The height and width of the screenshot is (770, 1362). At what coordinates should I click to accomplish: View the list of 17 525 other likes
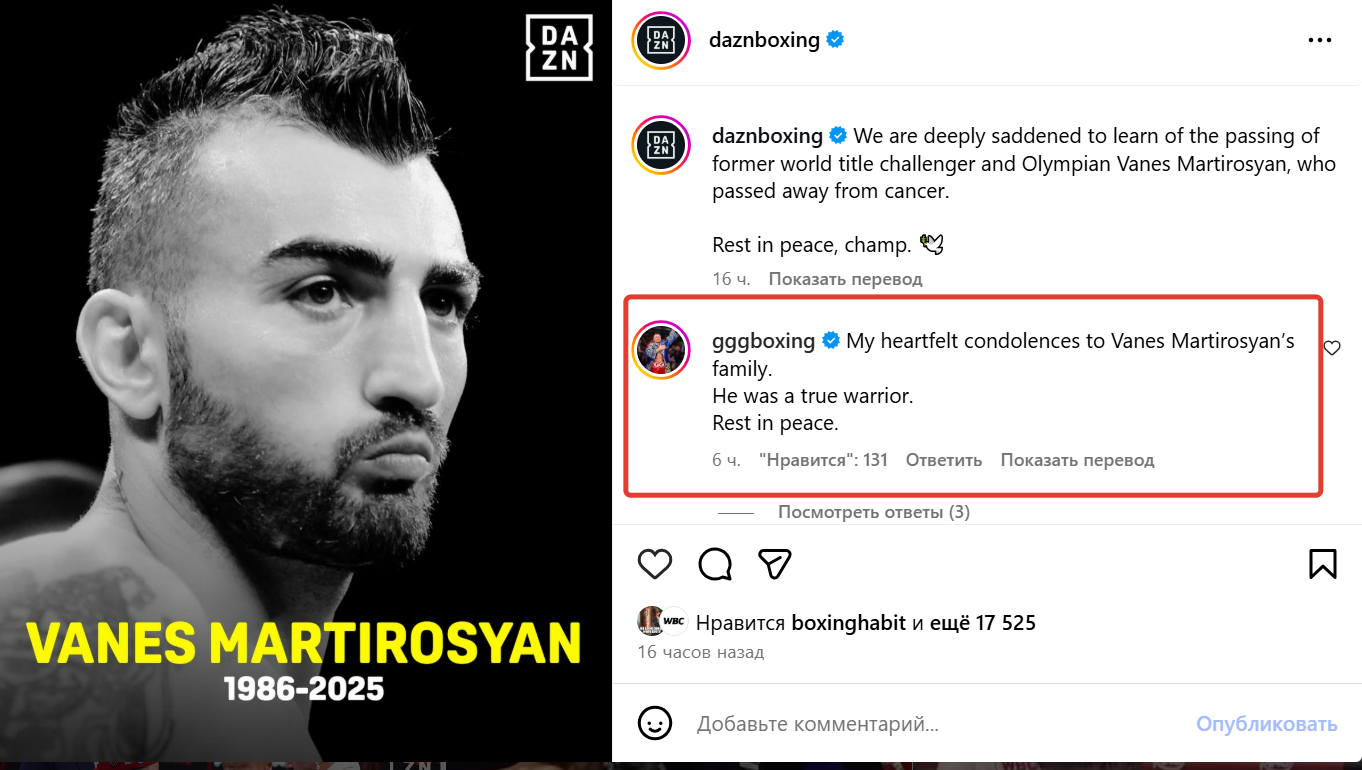[983, 623]
